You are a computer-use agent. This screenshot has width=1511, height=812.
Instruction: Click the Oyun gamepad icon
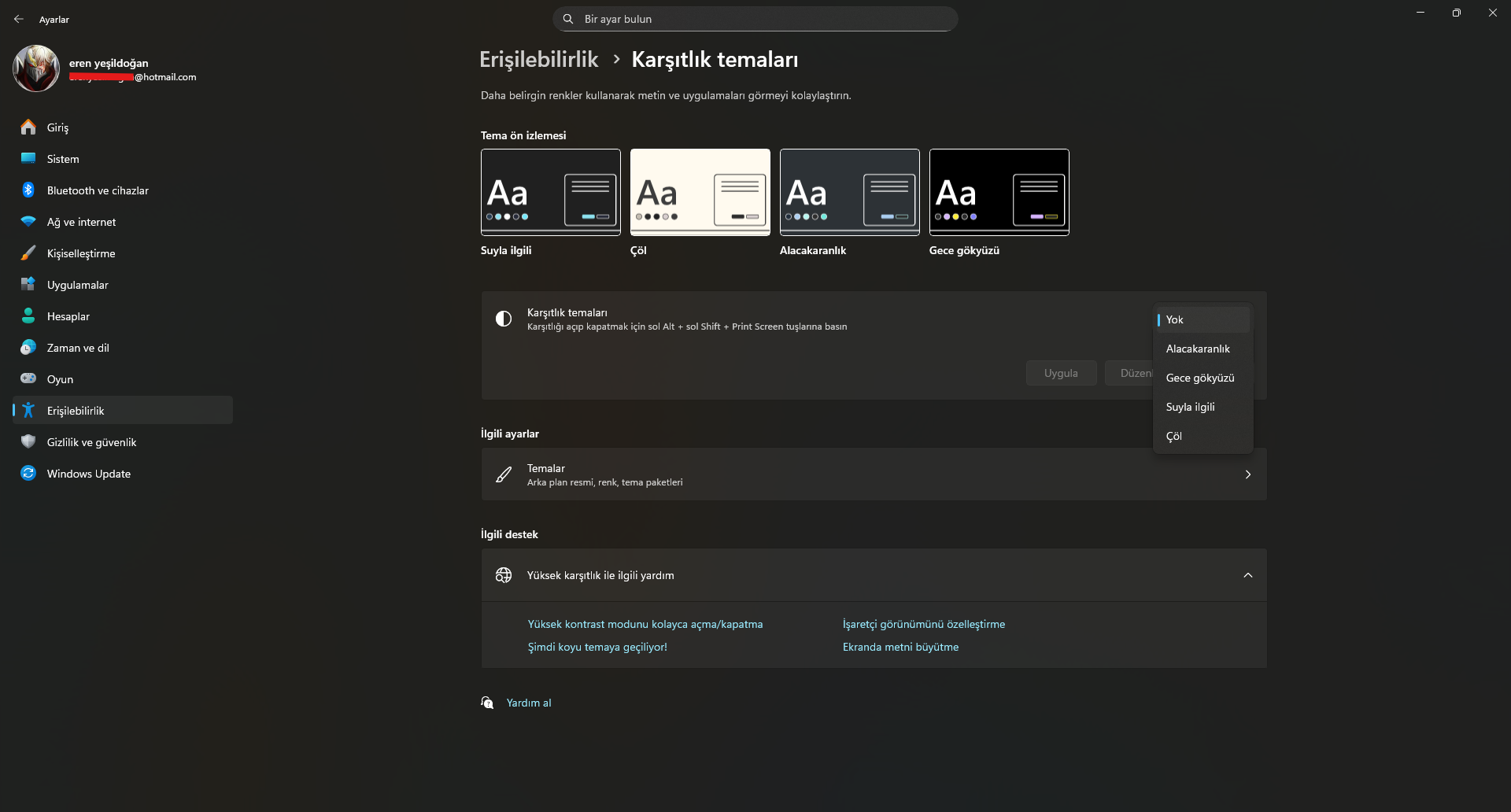point(28,378)
